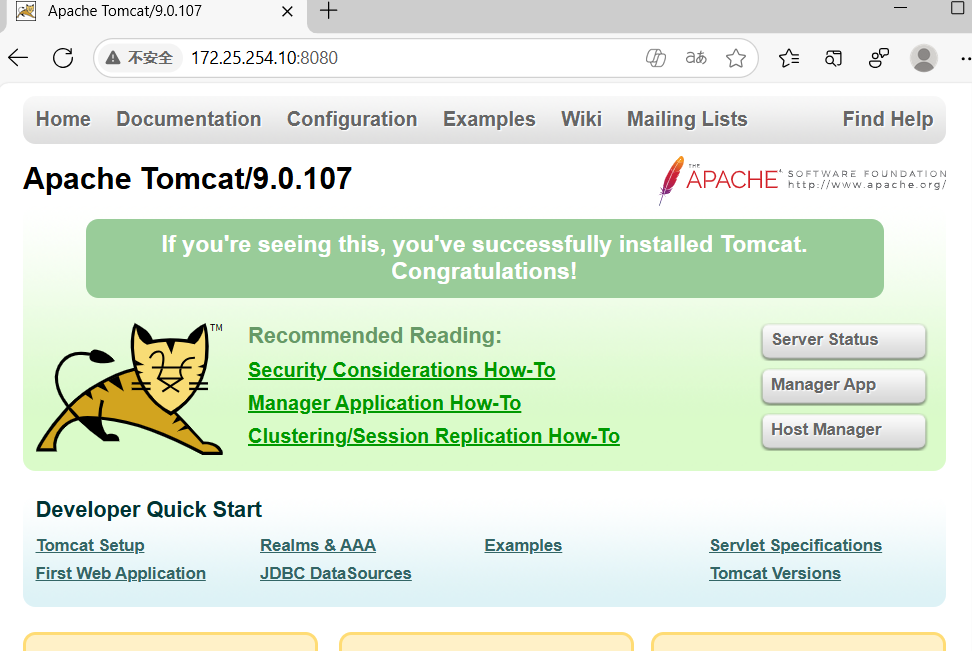The image size is (972, 651).
Task: Click the Tomcat favicon on the tab
Action: coord(25,11)
